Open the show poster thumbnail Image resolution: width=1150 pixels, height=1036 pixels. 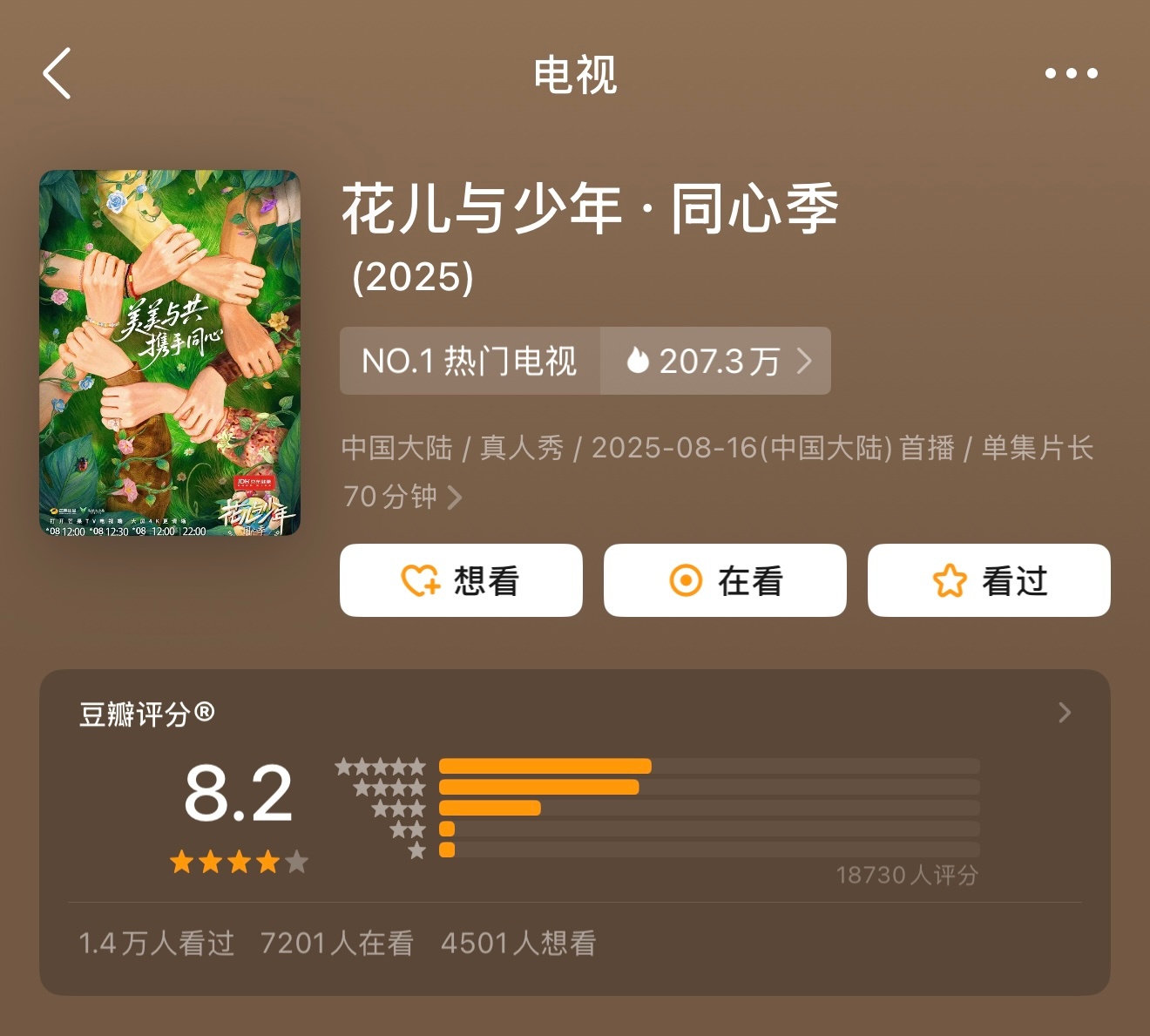(x=170, y=353)
